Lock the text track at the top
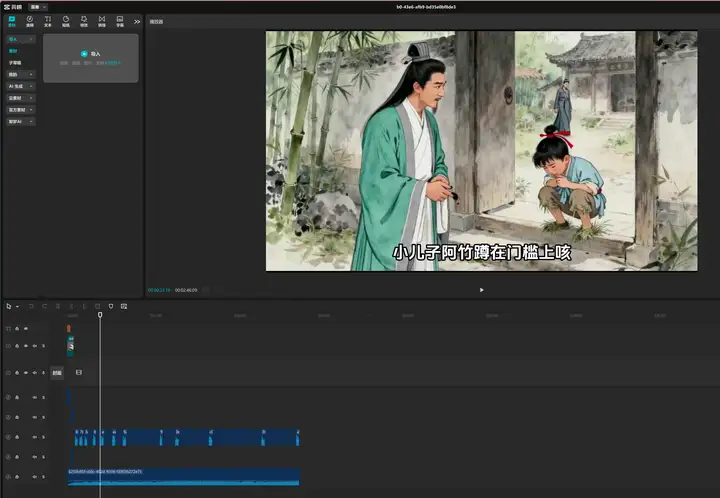The height and width of the screenshot is (498, 720). click(x=17, y=329)
